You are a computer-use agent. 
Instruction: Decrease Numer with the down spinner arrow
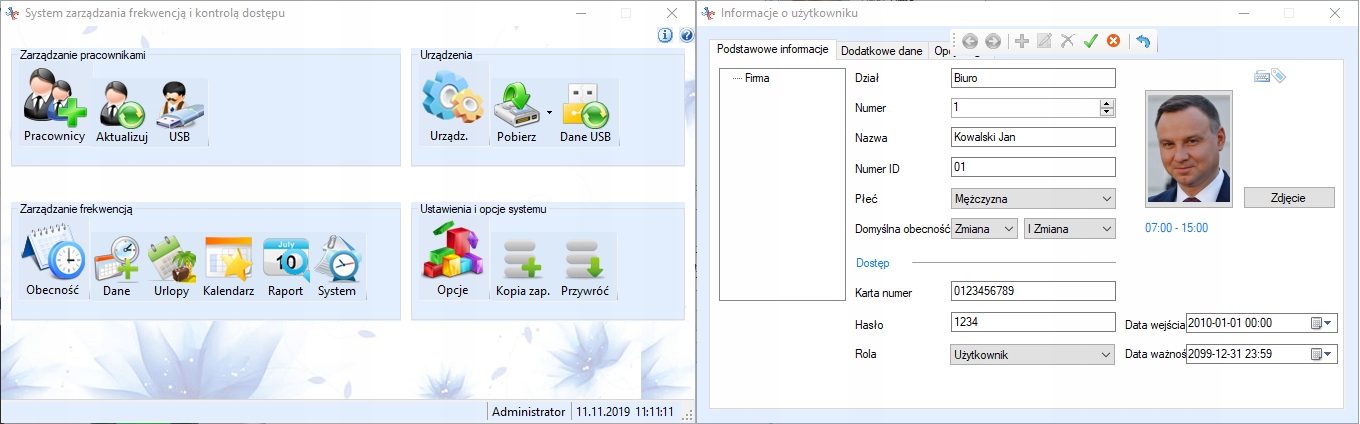[1107, 112]
